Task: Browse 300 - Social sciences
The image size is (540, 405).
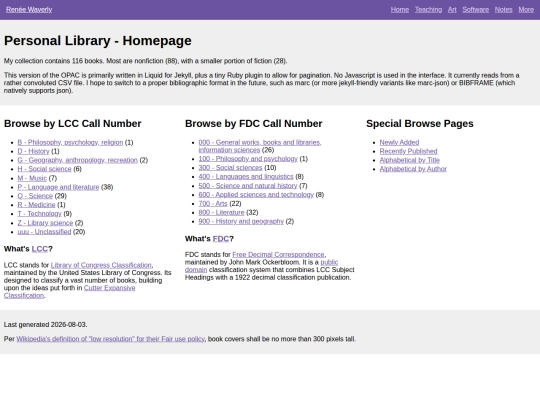Action: [230, 168]
